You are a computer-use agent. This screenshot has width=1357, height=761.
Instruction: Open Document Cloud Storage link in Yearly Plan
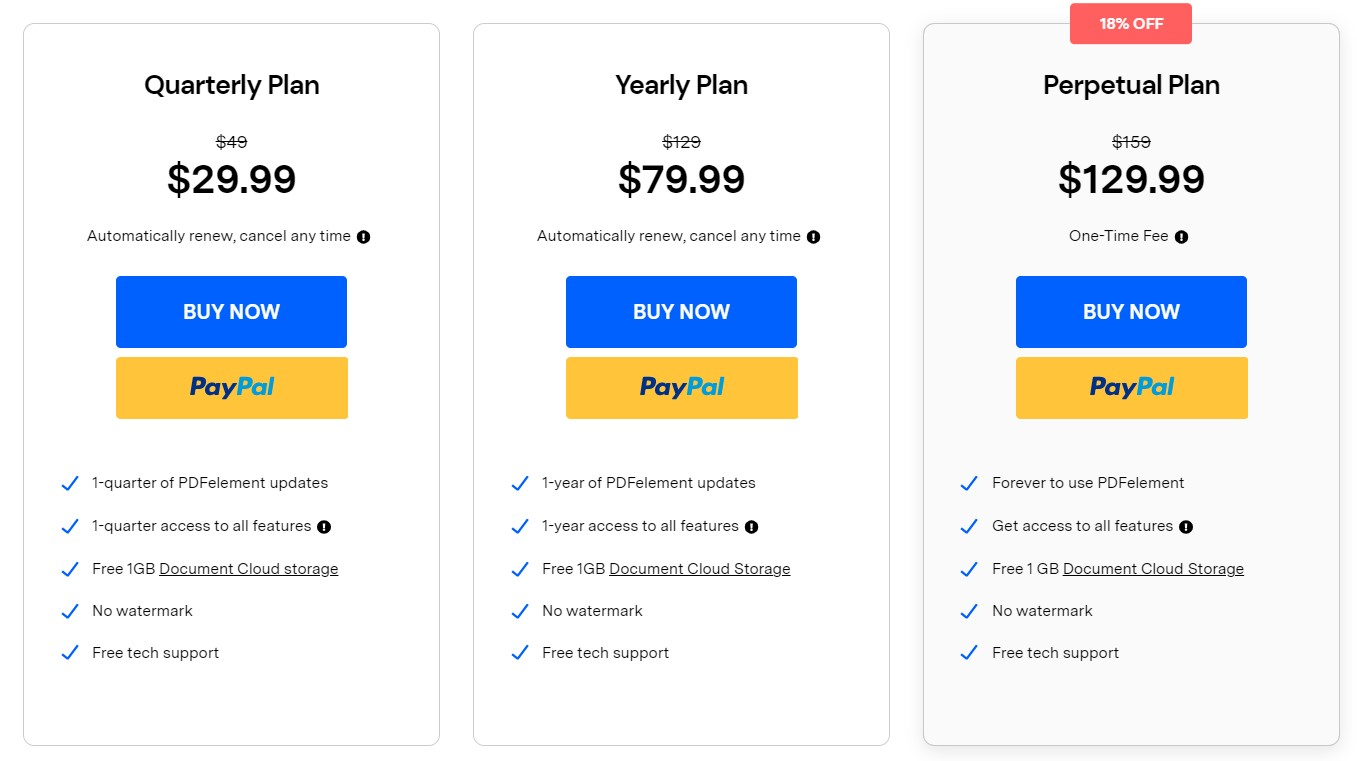[x=700, y=569]
